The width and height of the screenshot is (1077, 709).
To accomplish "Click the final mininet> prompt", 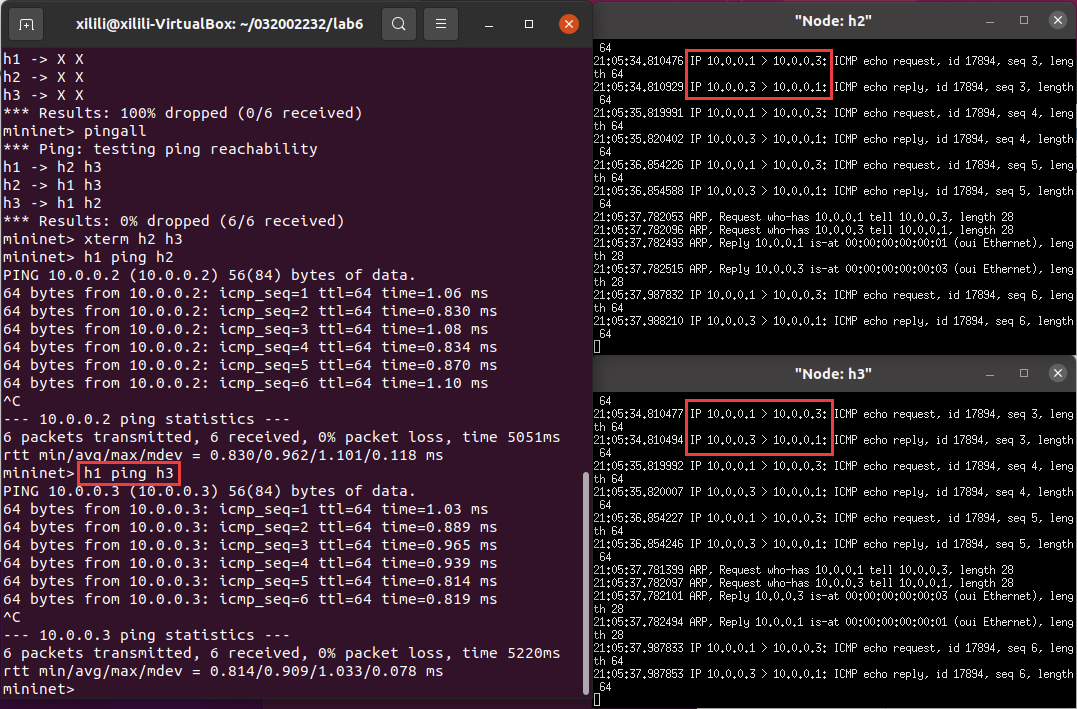I will click(38, 688).
